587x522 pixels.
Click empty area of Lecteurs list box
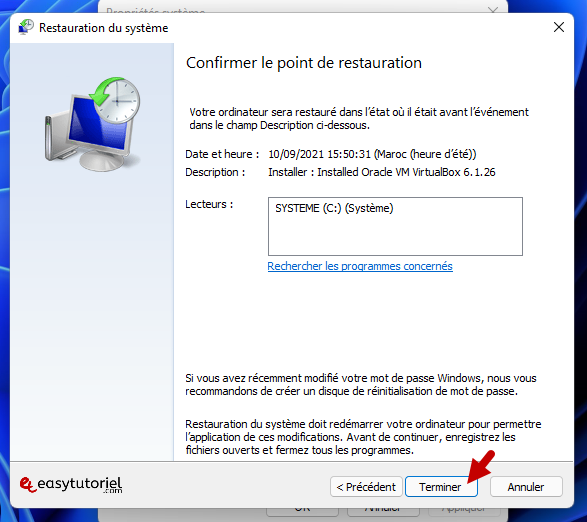tap(395, 236)
